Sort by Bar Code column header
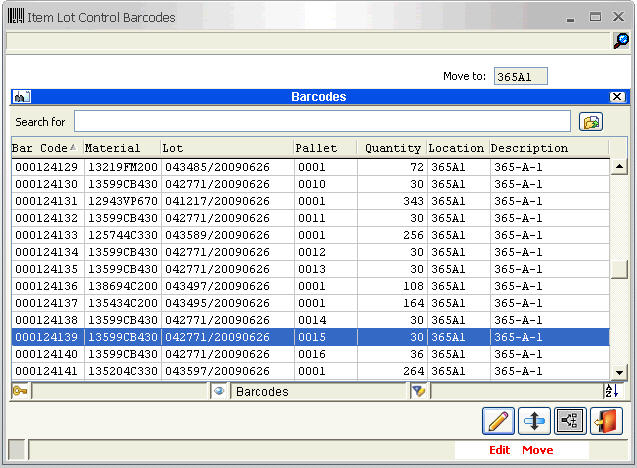The image size is (637, 468). point(45,148)
